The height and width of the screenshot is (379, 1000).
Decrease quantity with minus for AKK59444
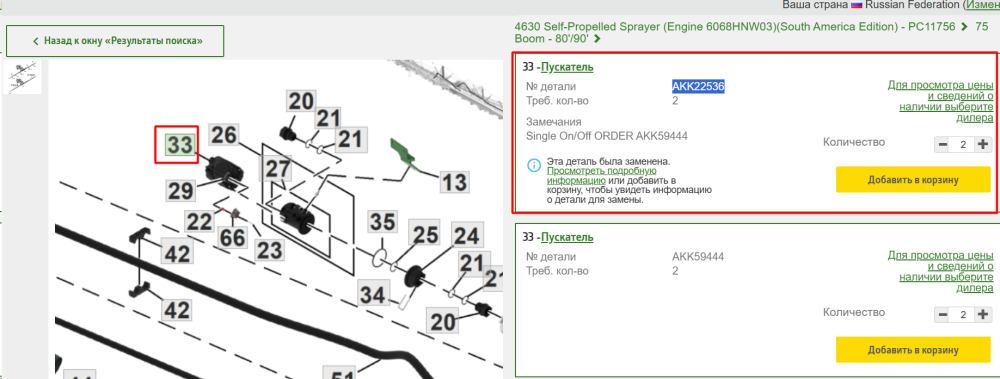point(943,315)
